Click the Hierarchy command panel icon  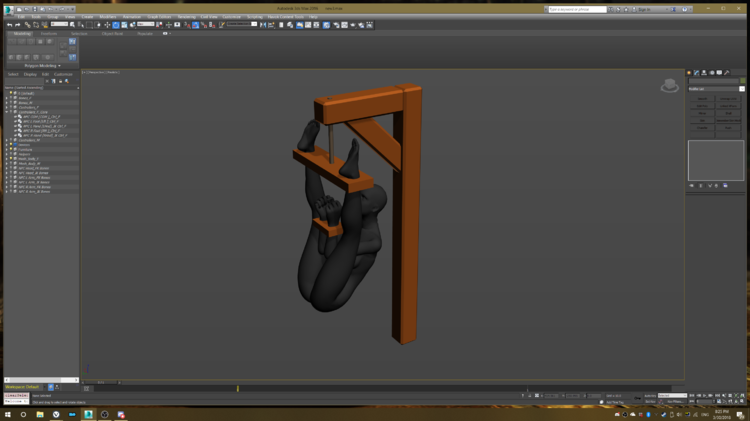(704, 73)
